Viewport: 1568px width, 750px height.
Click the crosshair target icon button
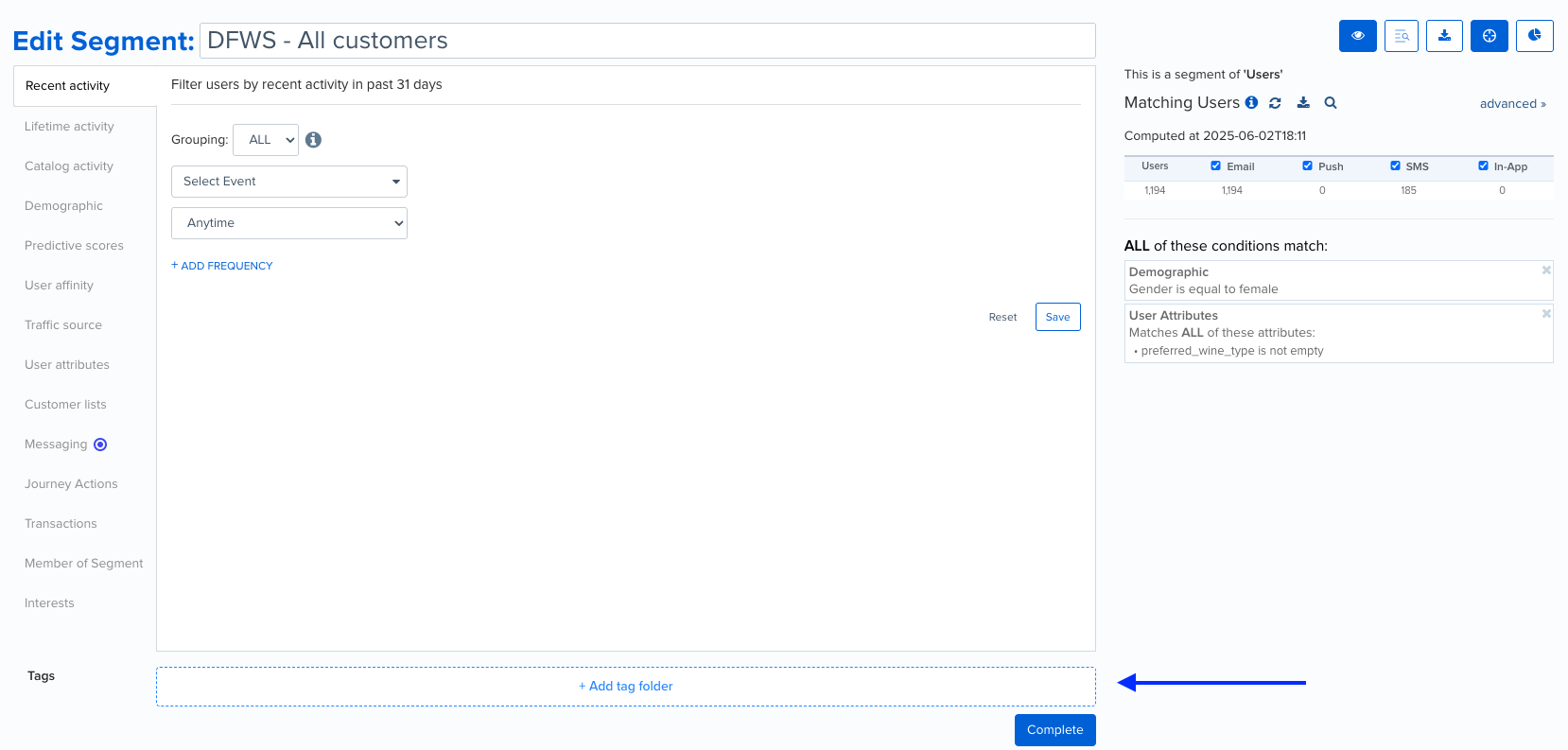point(1490,36)
